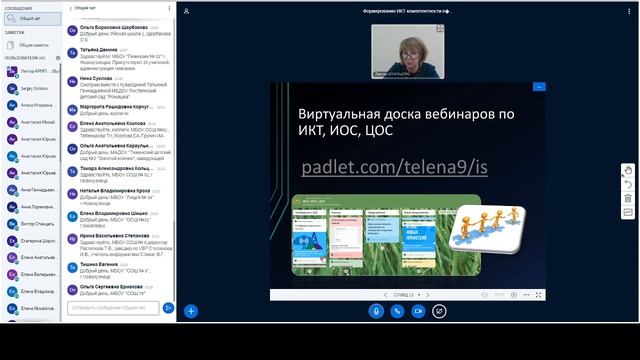Viewport: 640px width, 360px height.
Task: Toggle multi-user whiteboard mode
Action: tap(628, 212)
